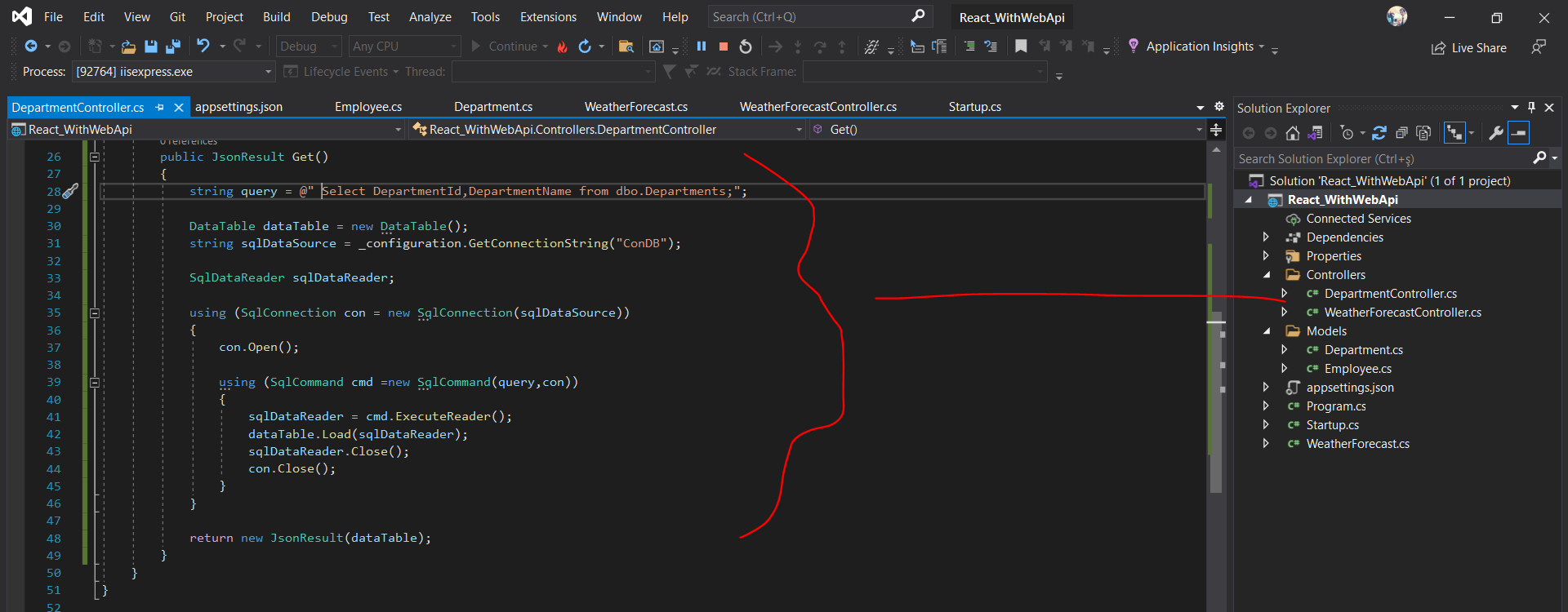Stop debugging with the red square button
Viewport: 1568px width, 612px height.
coord(723,47)
